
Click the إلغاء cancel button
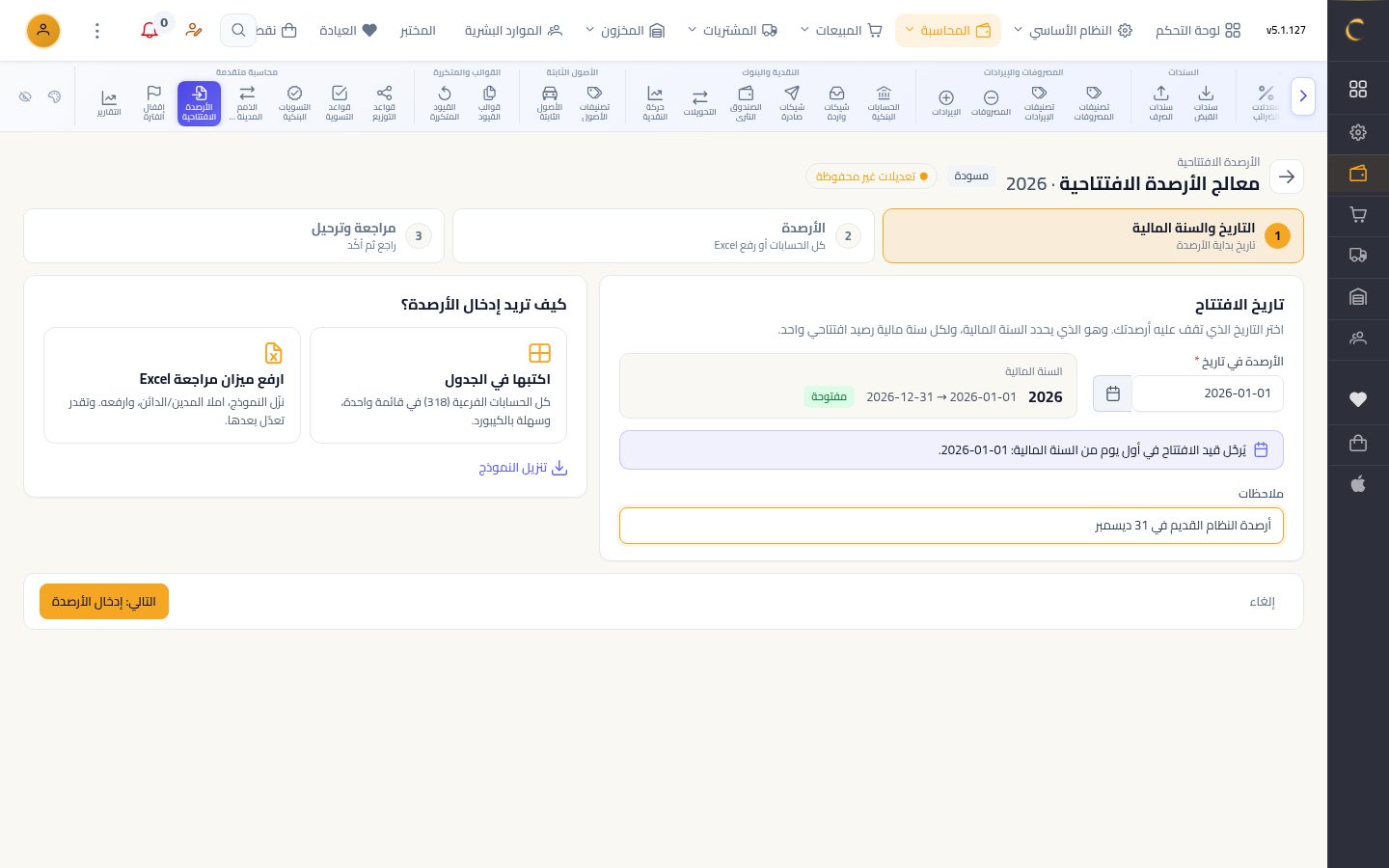[x=1262, y=602]
